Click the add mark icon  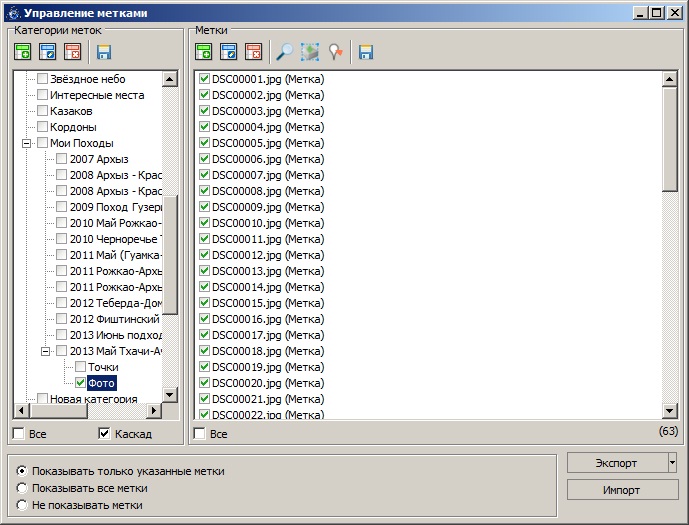(x=204, y=52)
